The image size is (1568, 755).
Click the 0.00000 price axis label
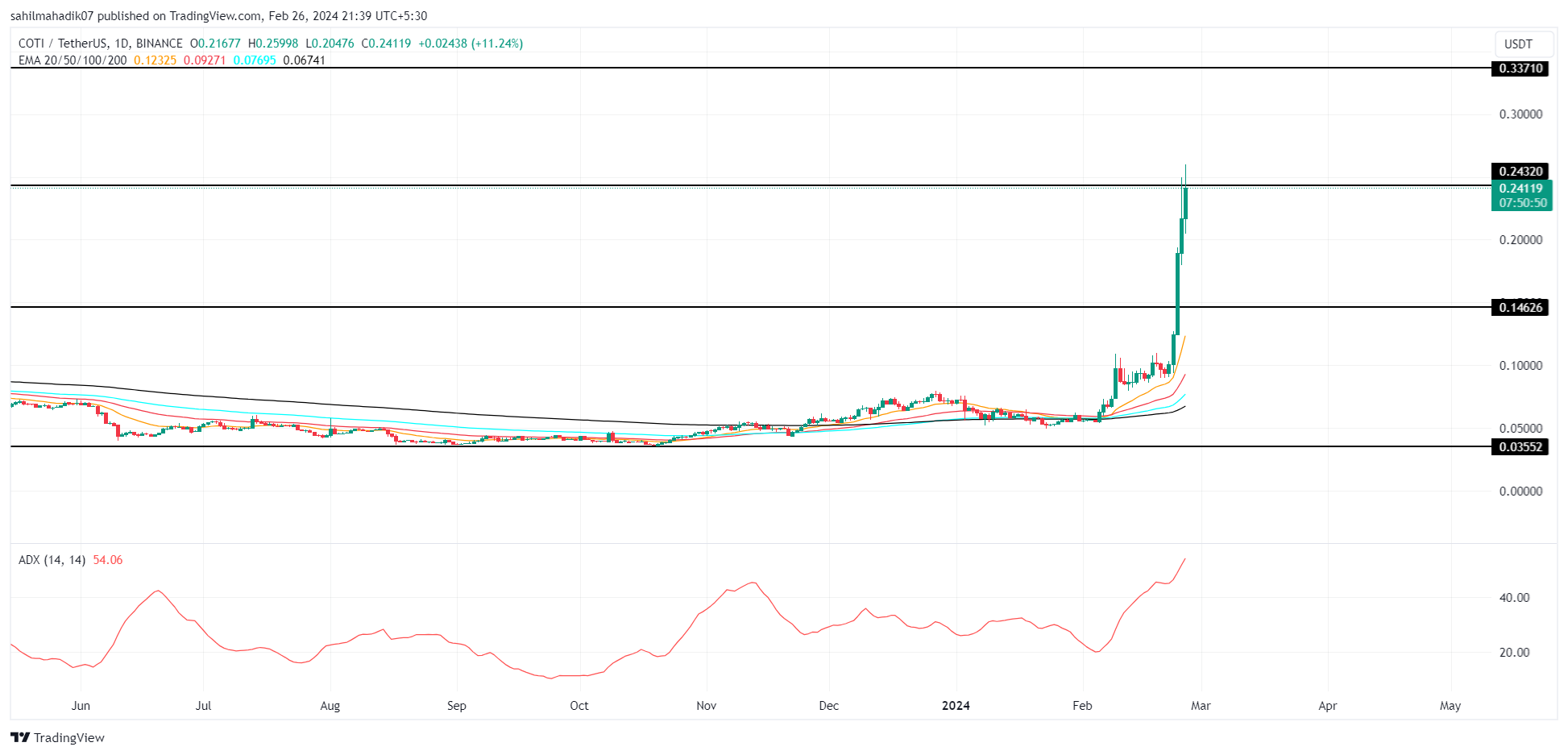tap(1520, 492)
